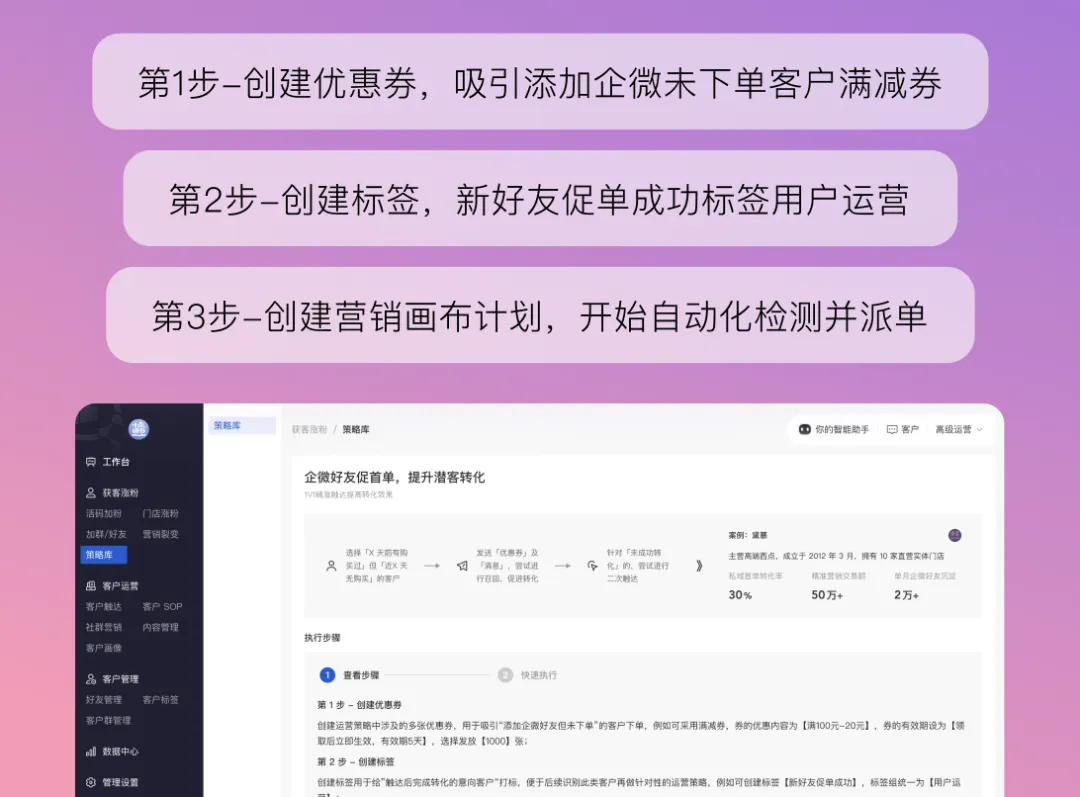The width and height of the screenshot is (1080, 797).
Task: Open 活码加粉 in the sidebar
Action: click(x=103, y=514)
